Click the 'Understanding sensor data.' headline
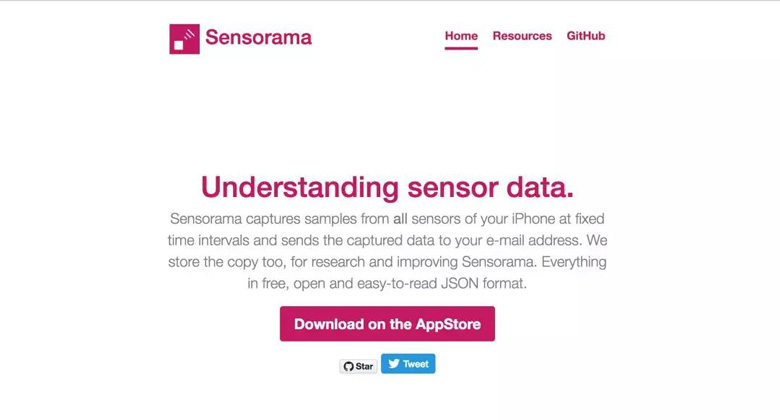Image resolution: width=780 pixels, height=420 pixels. point(387,187)
